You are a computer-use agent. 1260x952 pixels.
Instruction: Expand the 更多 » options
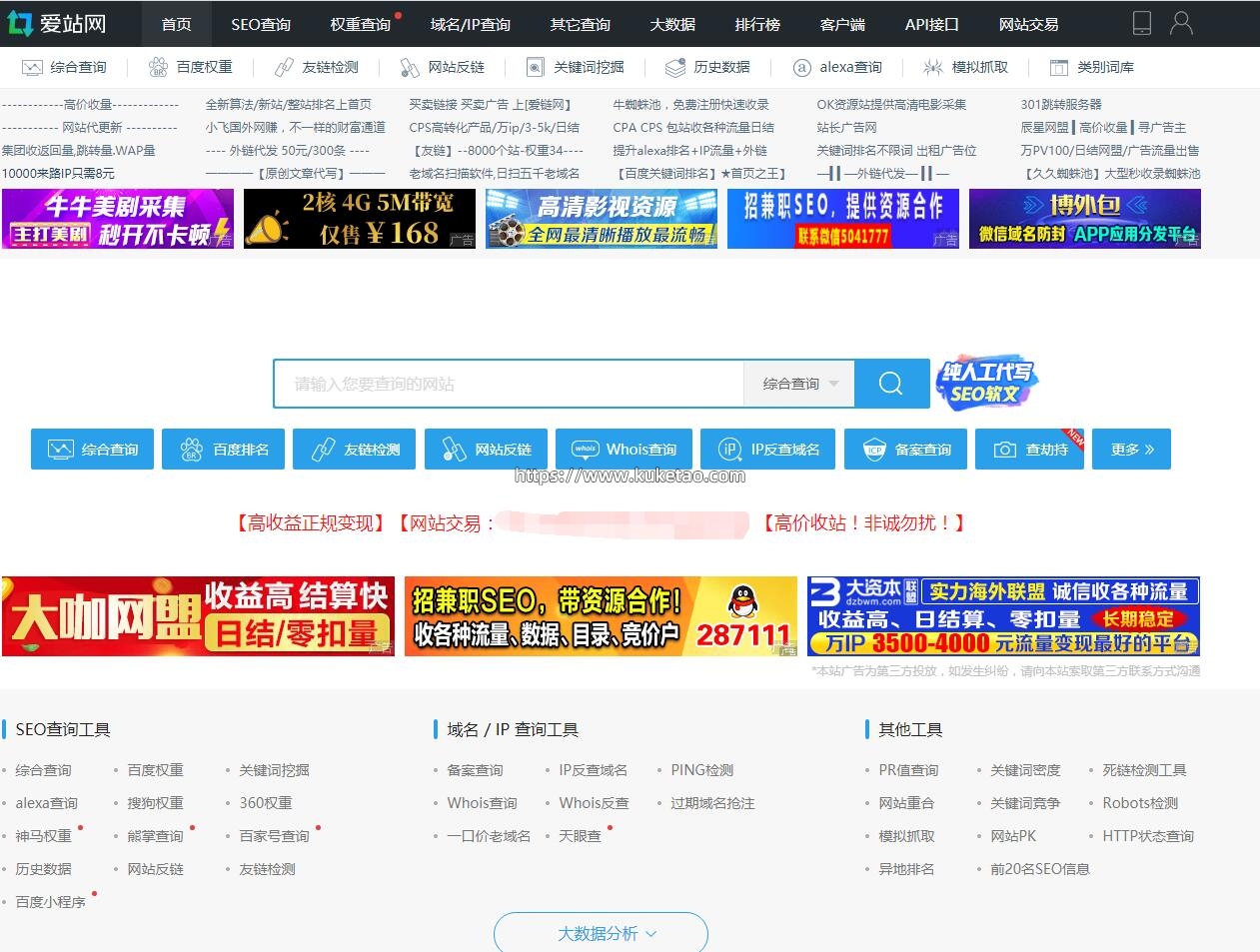[x=1131, y=449]
